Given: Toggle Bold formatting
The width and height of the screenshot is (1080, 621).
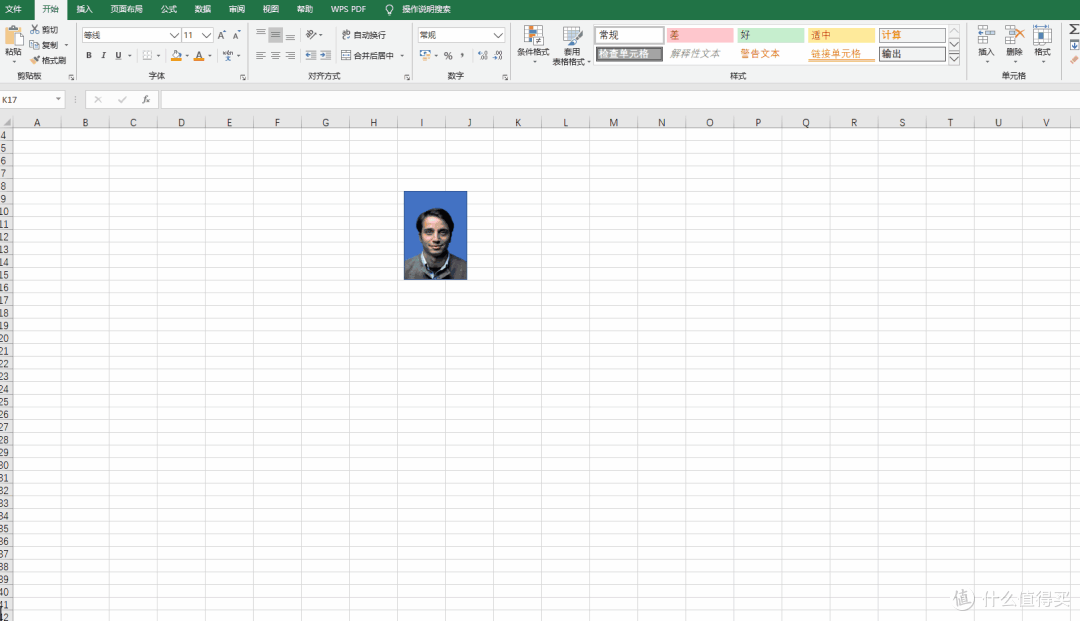Looking at the screenshot, I should [89, 55].
